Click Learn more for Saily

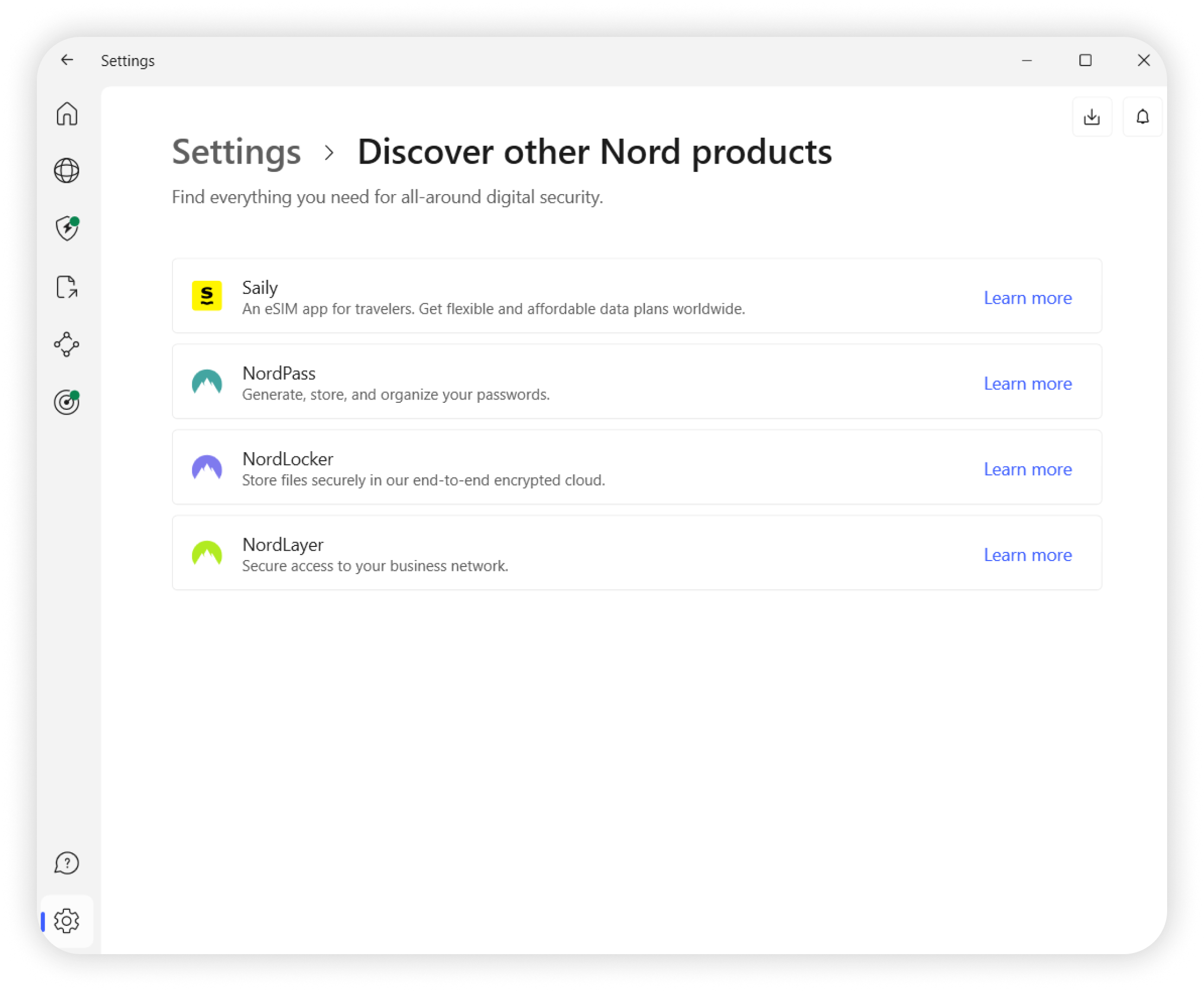pos(1027,298)
